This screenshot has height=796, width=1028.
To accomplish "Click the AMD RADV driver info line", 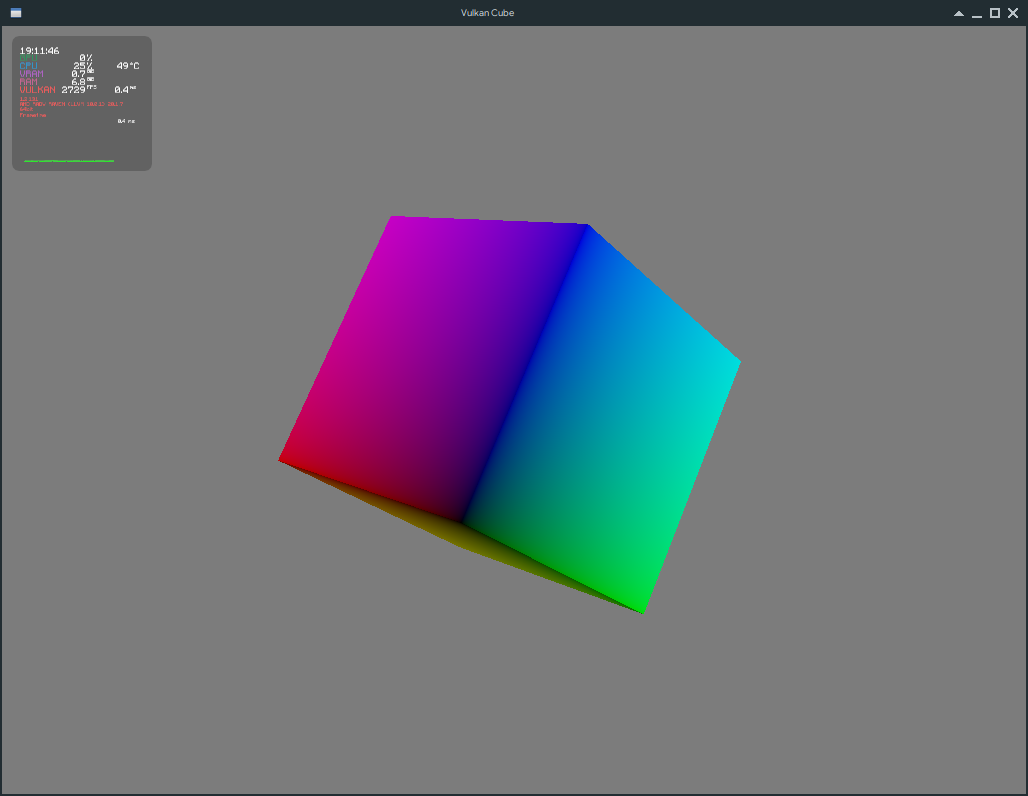I will point(71,104).
